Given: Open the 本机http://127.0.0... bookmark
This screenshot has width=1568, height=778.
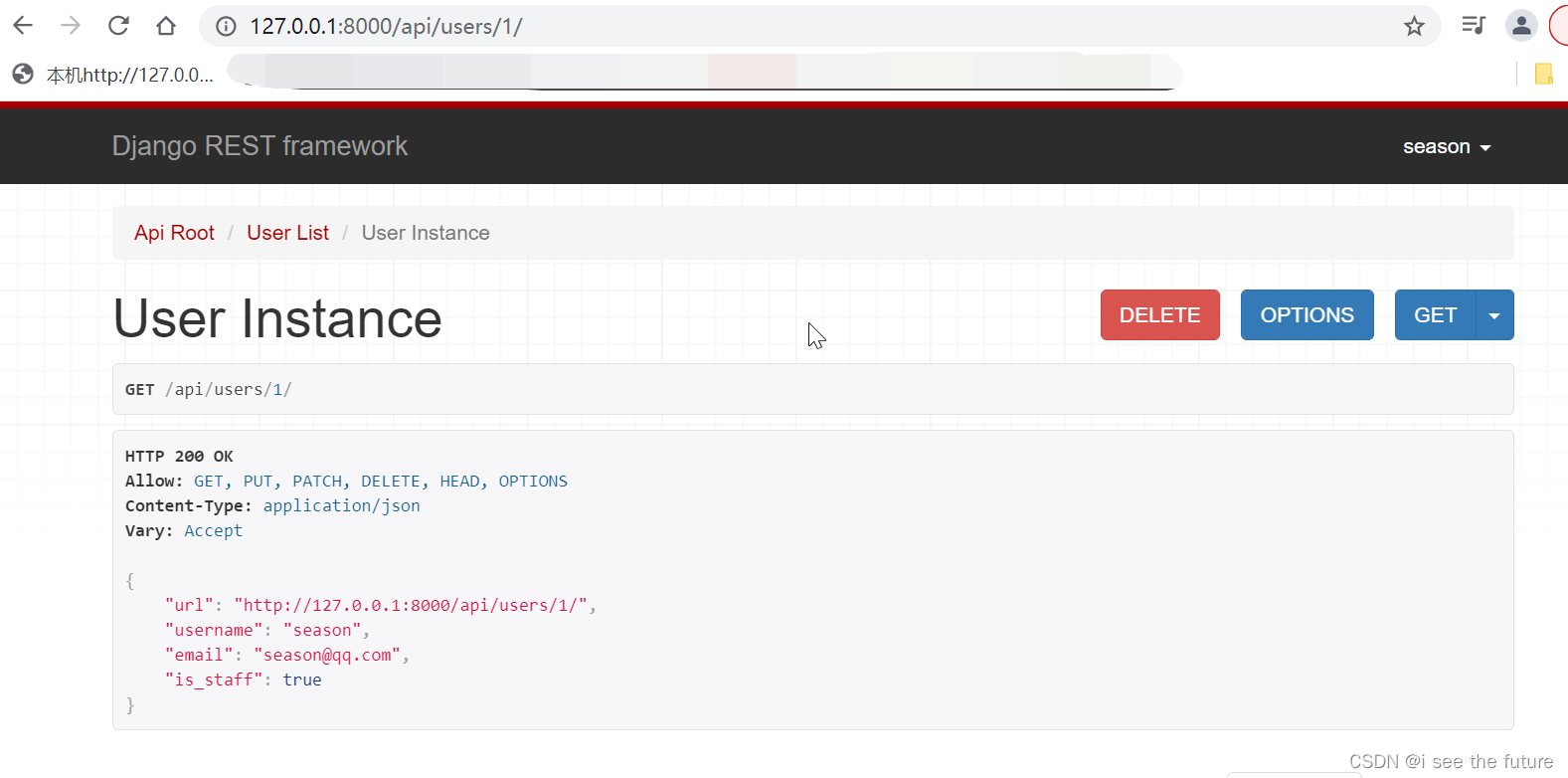Looking at the screenshot, I should click(130, 75).
